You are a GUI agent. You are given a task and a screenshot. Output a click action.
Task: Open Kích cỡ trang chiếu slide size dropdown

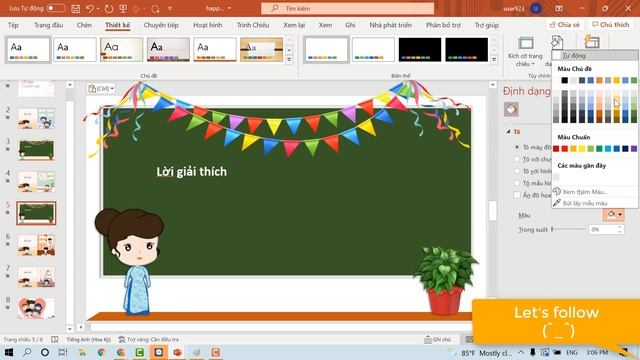coord(525,52)
